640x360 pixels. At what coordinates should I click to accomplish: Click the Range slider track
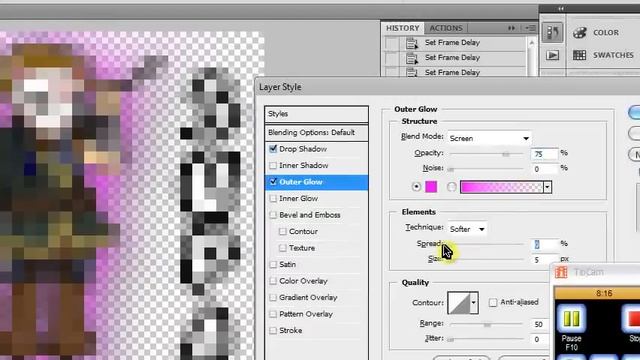pyautogui.click(x=486, y=324)
